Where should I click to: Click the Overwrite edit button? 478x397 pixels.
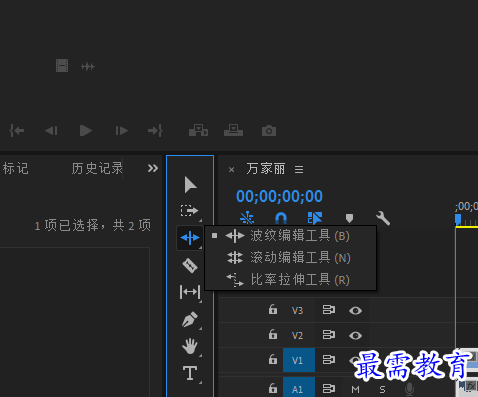coord(233,131)
